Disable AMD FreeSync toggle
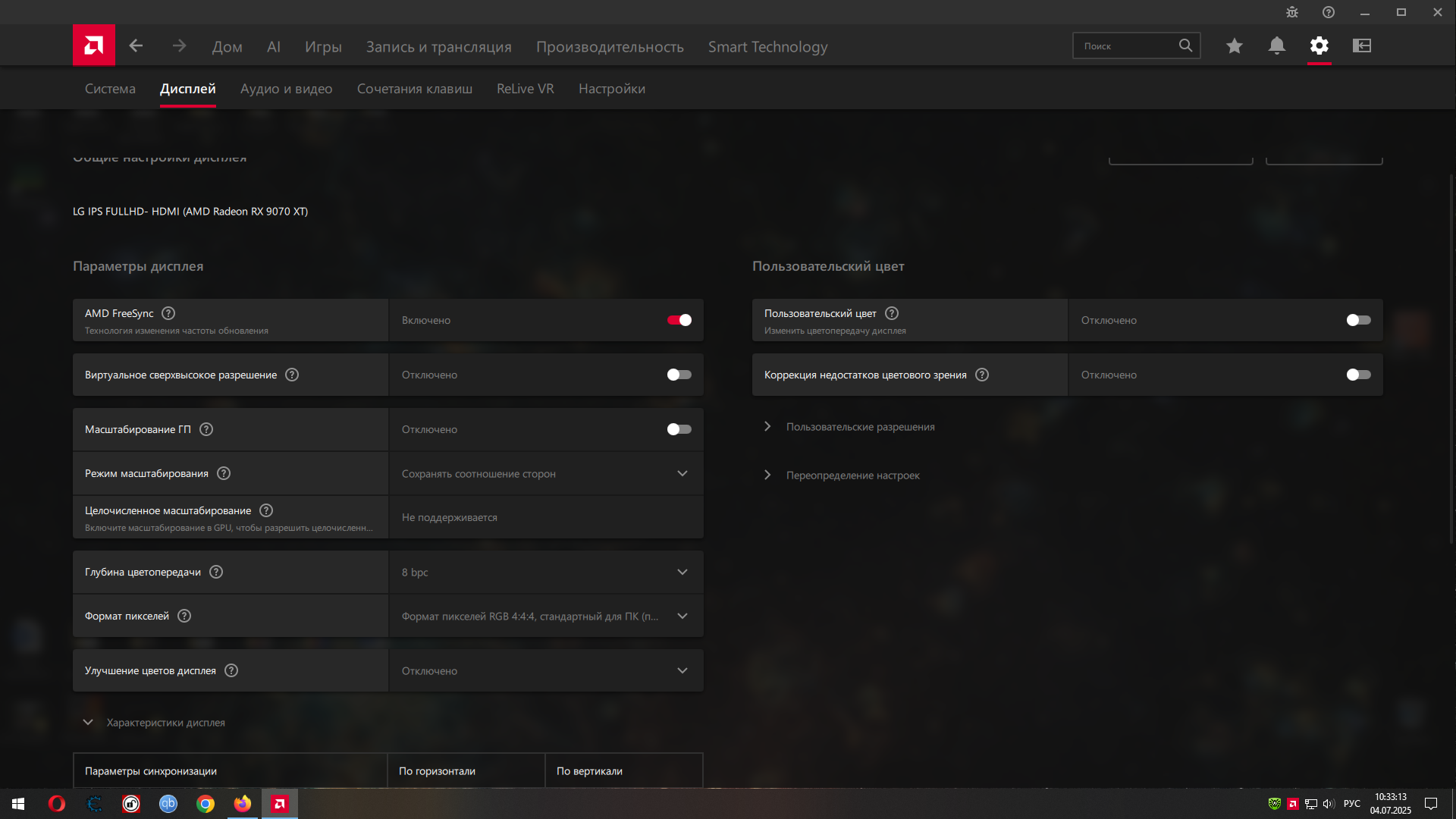This screenshot has height=819, width=1456. [x=679, y=320]
